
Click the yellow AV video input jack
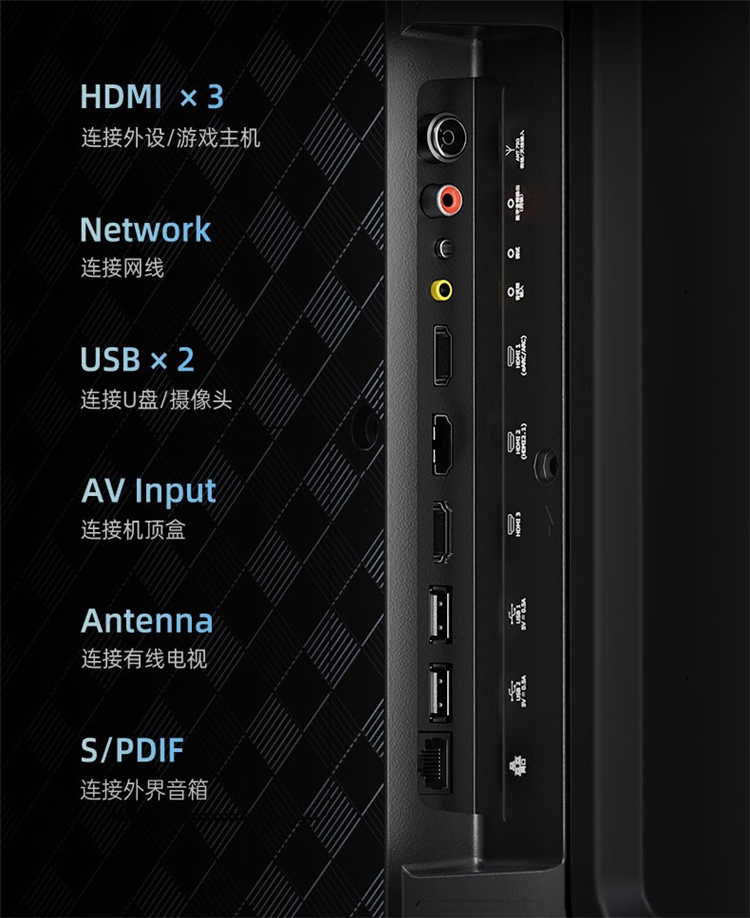pyautogui.click(x=441, y=290)
